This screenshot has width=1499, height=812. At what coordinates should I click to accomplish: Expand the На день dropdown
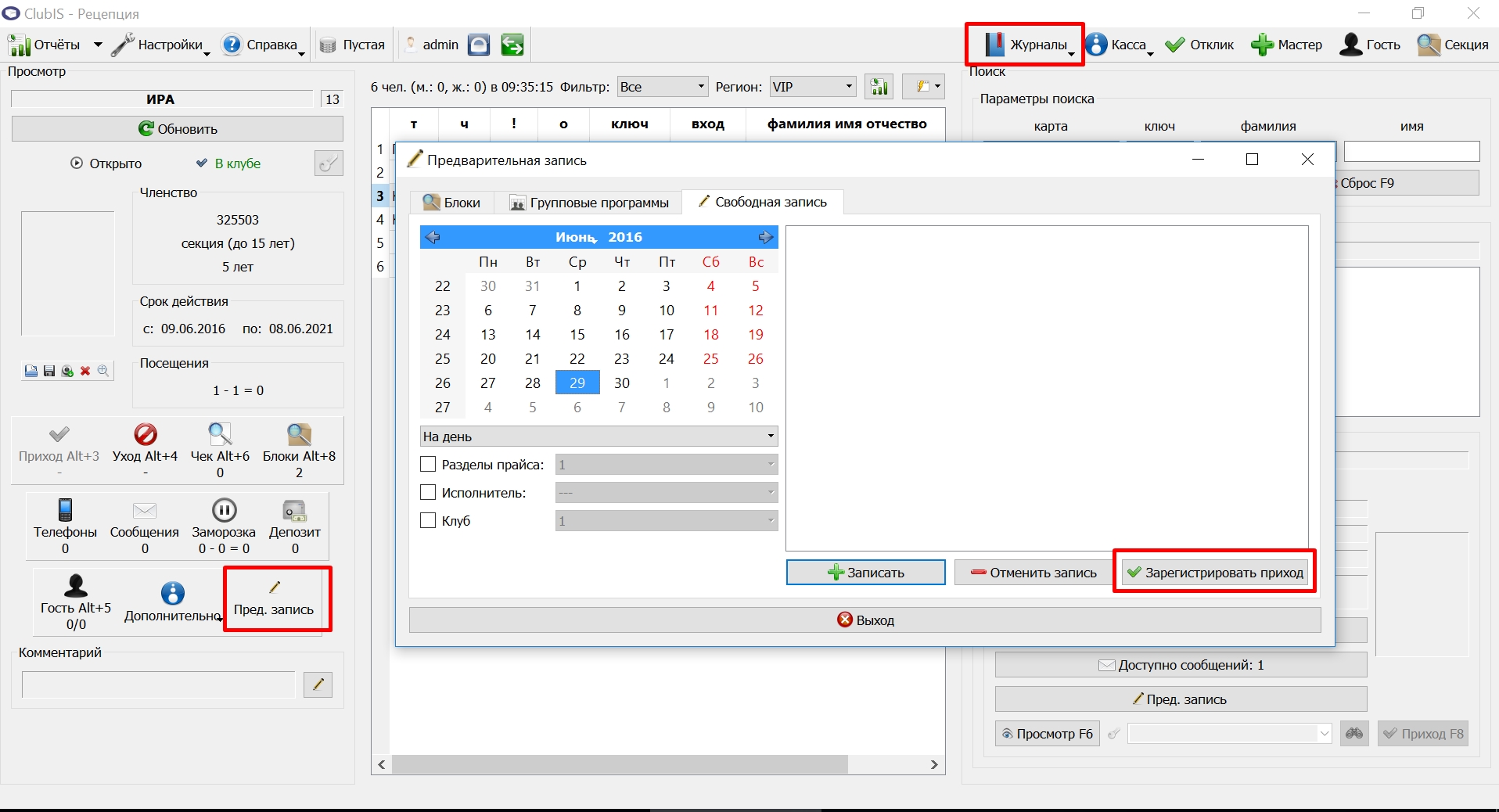pyautogui.click(x=599, y=437)
